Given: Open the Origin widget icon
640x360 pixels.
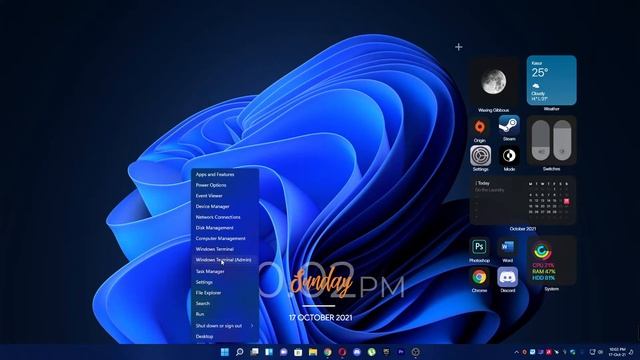Looking at the screenshot, I should 480,127.
